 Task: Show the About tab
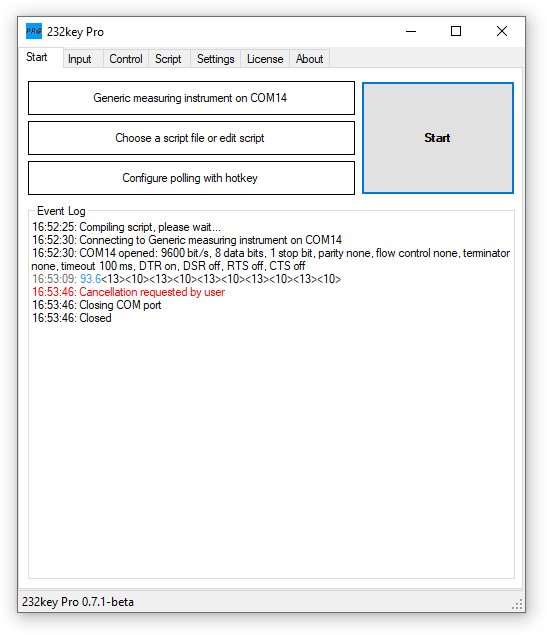click(x=309, y=59)
